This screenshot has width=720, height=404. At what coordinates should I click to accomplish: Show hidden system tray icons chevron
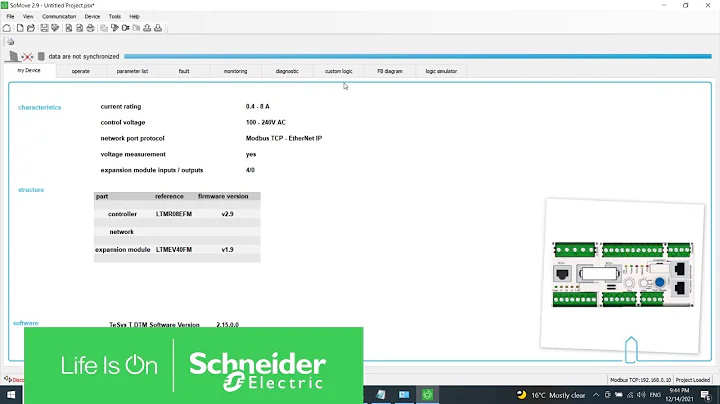[x=596, y=395]
